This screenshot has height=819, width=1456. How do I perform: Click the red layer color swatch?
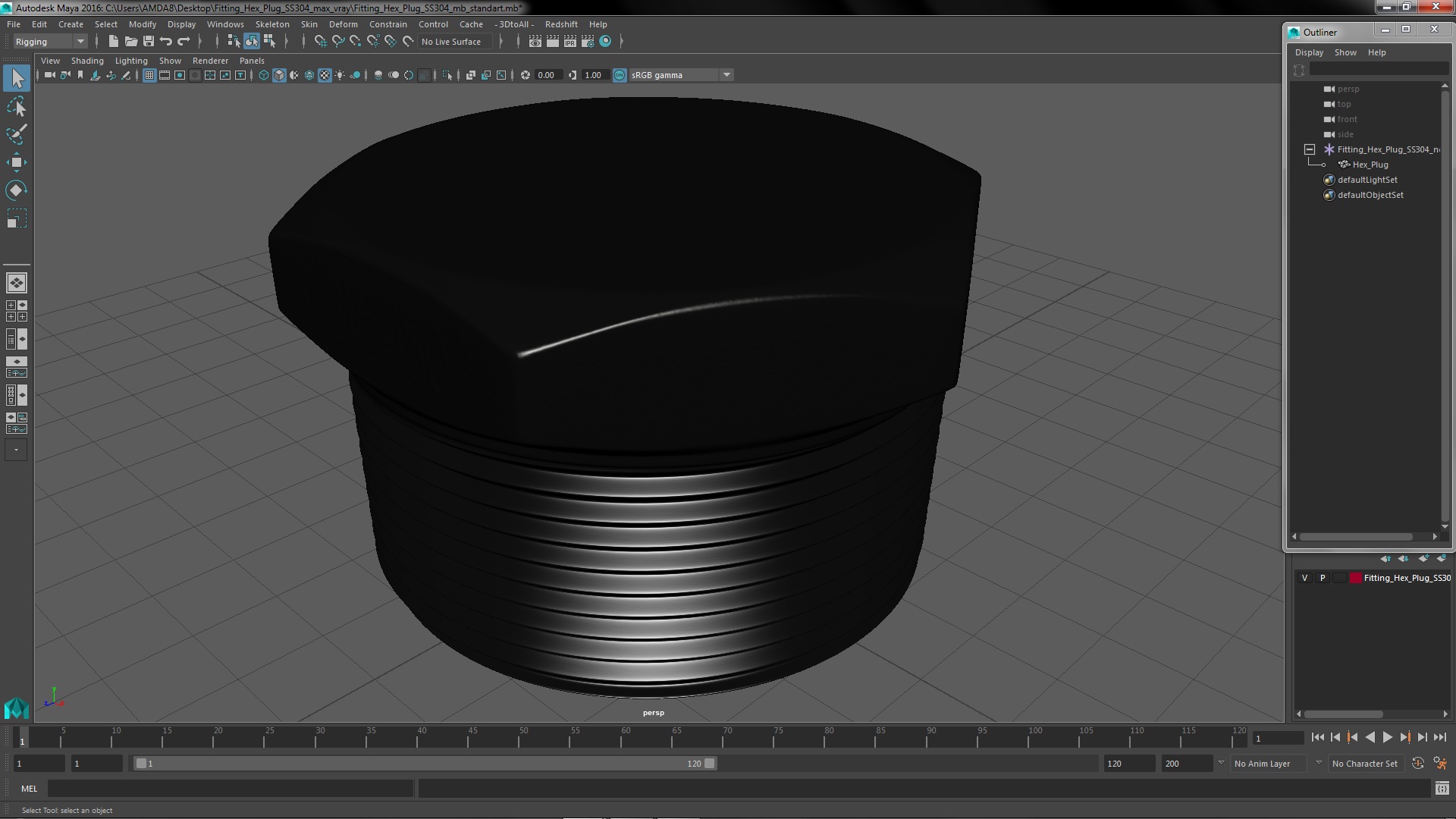(x=1355, y=578)
